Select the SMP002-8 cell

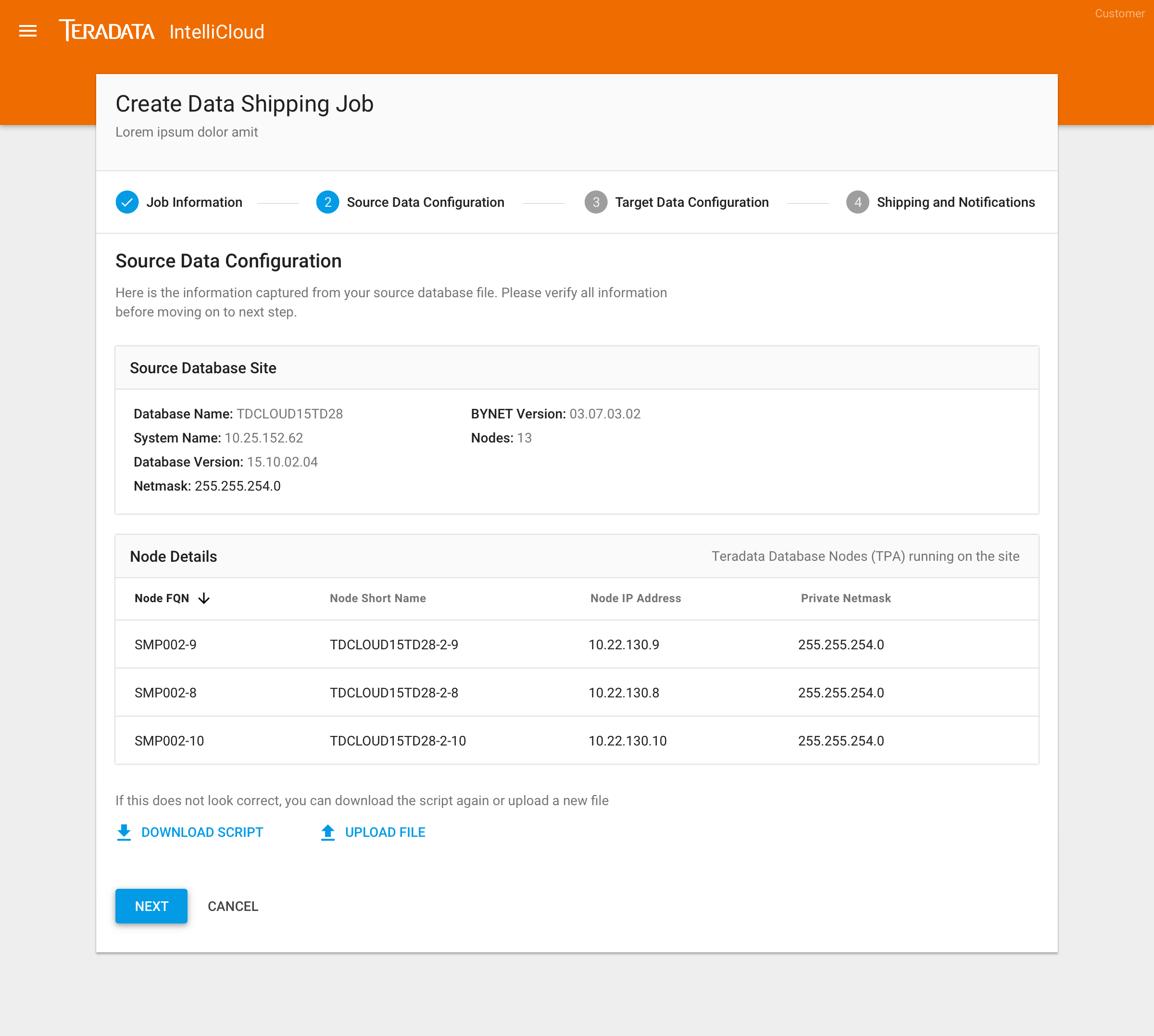[165, 693]
